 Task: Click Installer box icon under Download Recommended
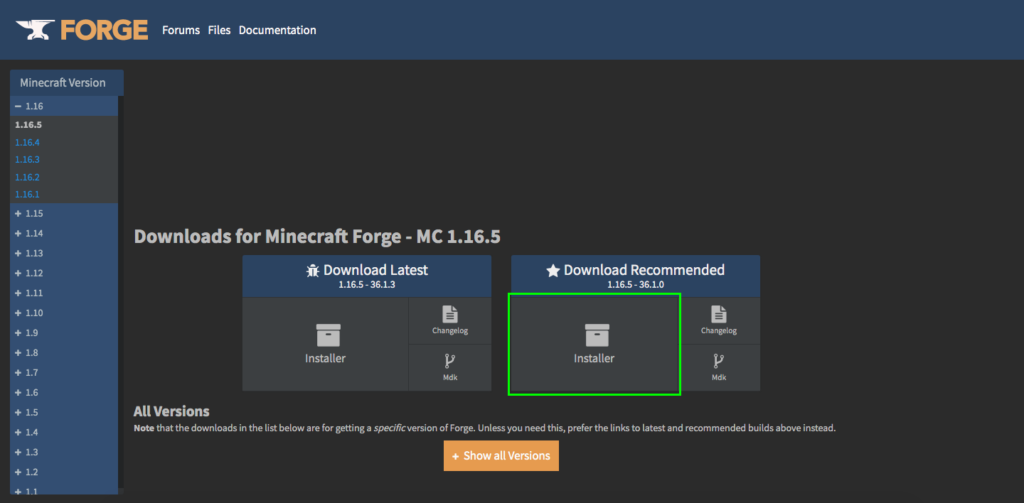tap(594, 335)
